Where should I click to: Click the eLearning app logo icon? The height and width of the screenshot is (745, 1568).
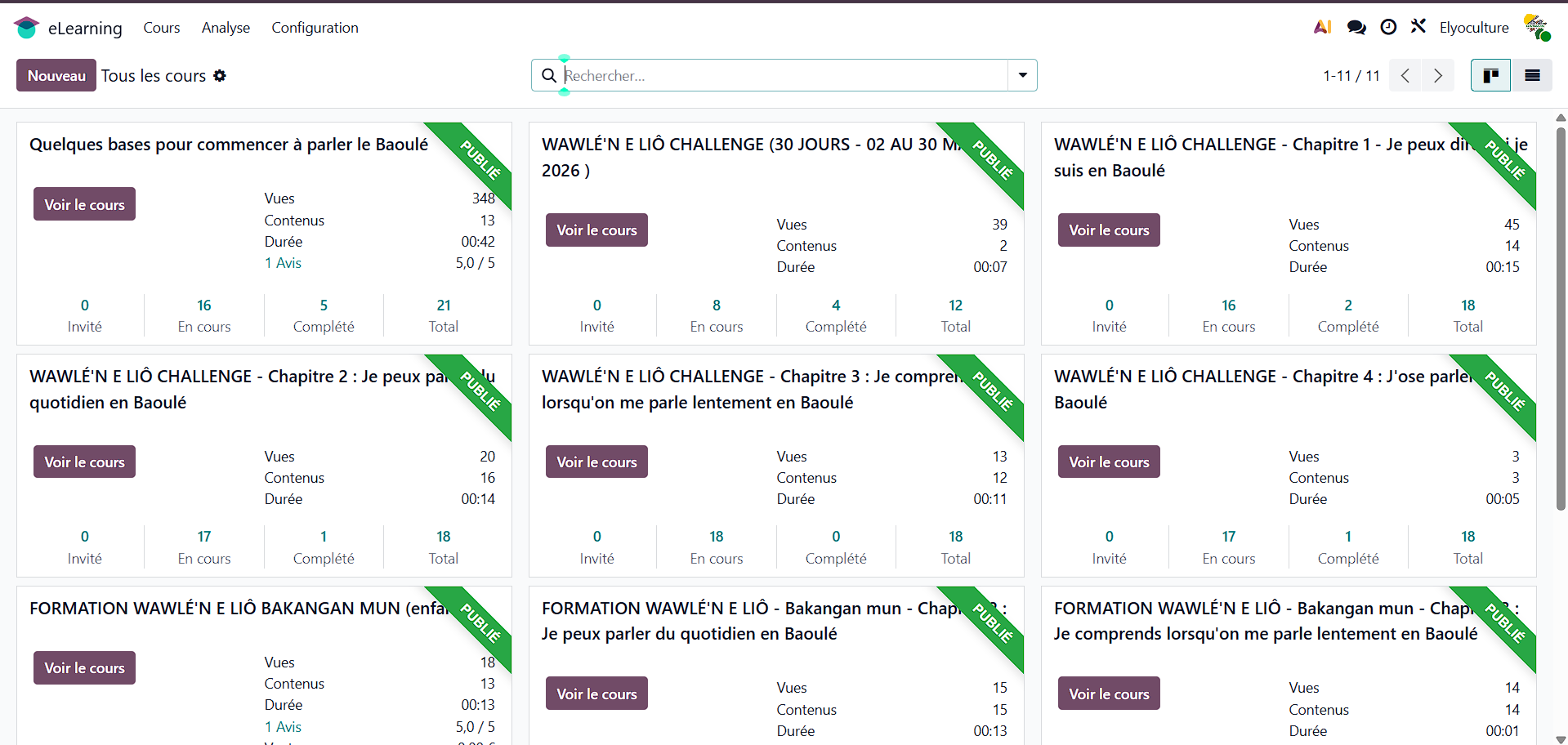pos(26,28)
